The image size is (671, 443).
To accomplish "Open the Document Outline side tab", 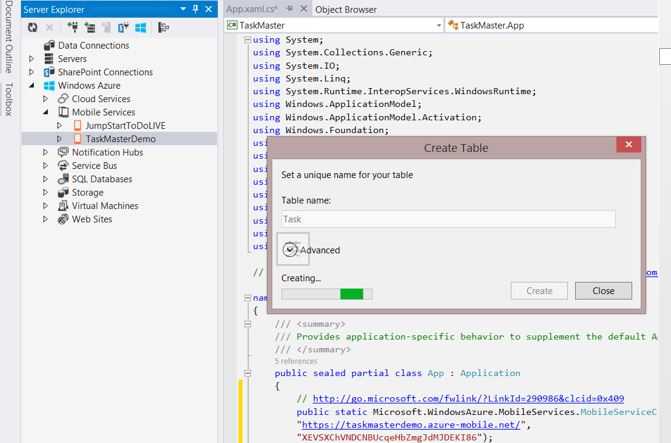I will 9,38.
